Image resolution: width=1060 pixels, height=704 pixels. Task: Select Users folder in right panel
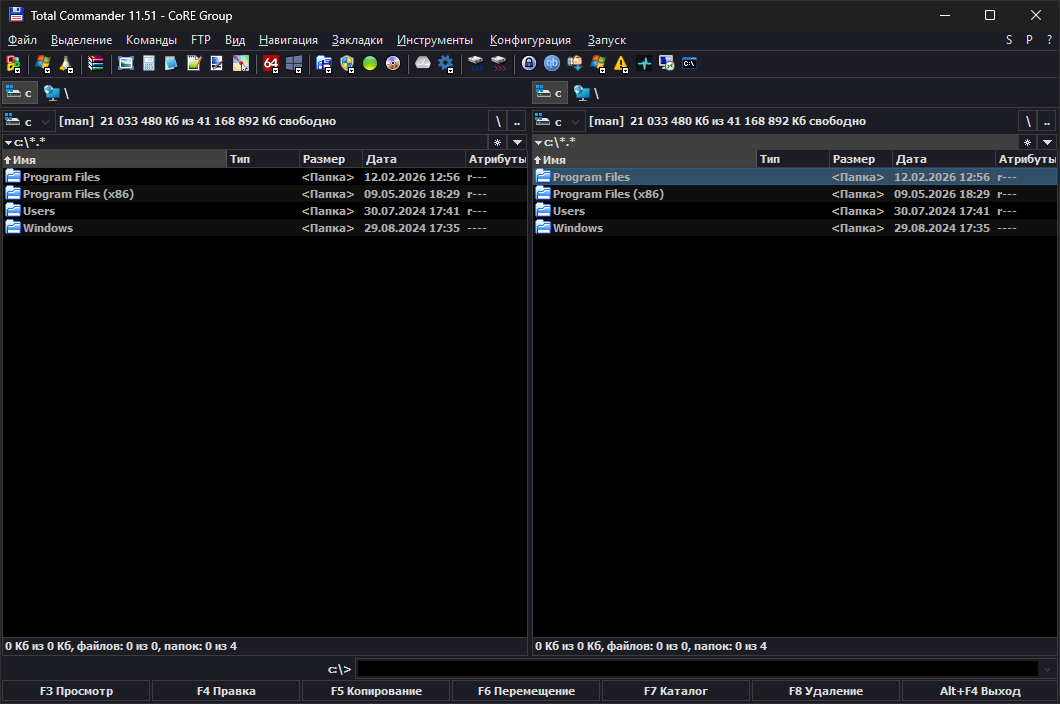pos(794,211)
